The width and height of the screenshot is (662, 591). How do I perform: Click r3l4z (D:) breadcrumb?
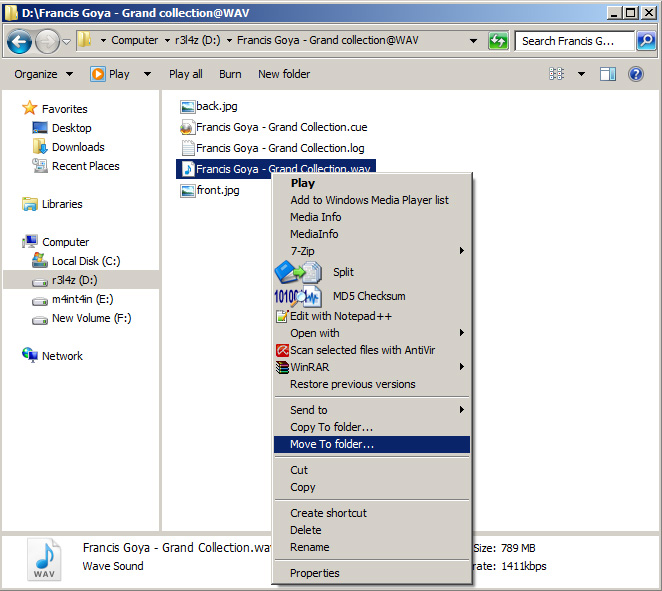pos(198,40)
